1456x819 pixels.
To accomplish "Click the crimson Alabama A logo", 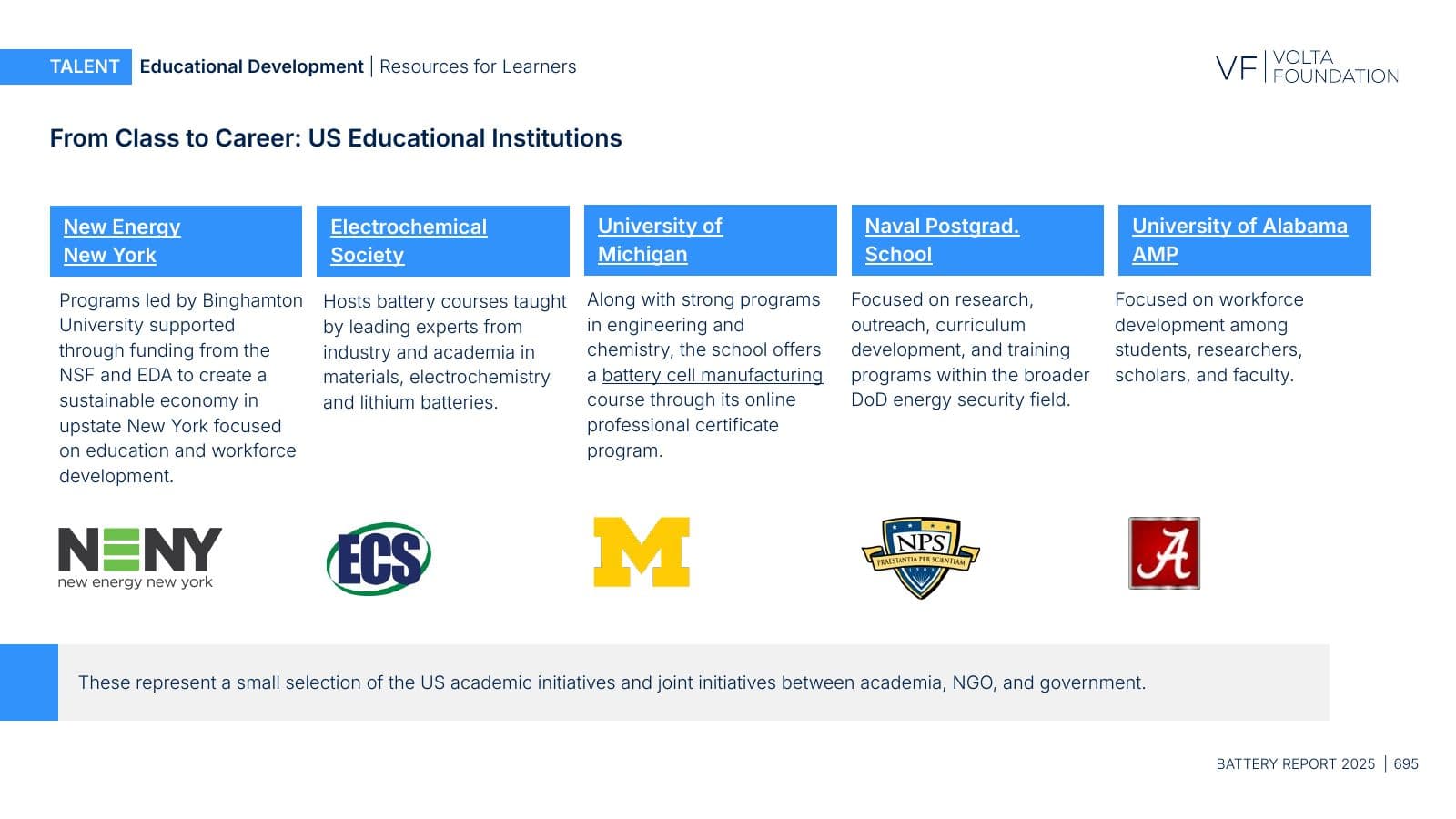I will [x=1164, y=553].
